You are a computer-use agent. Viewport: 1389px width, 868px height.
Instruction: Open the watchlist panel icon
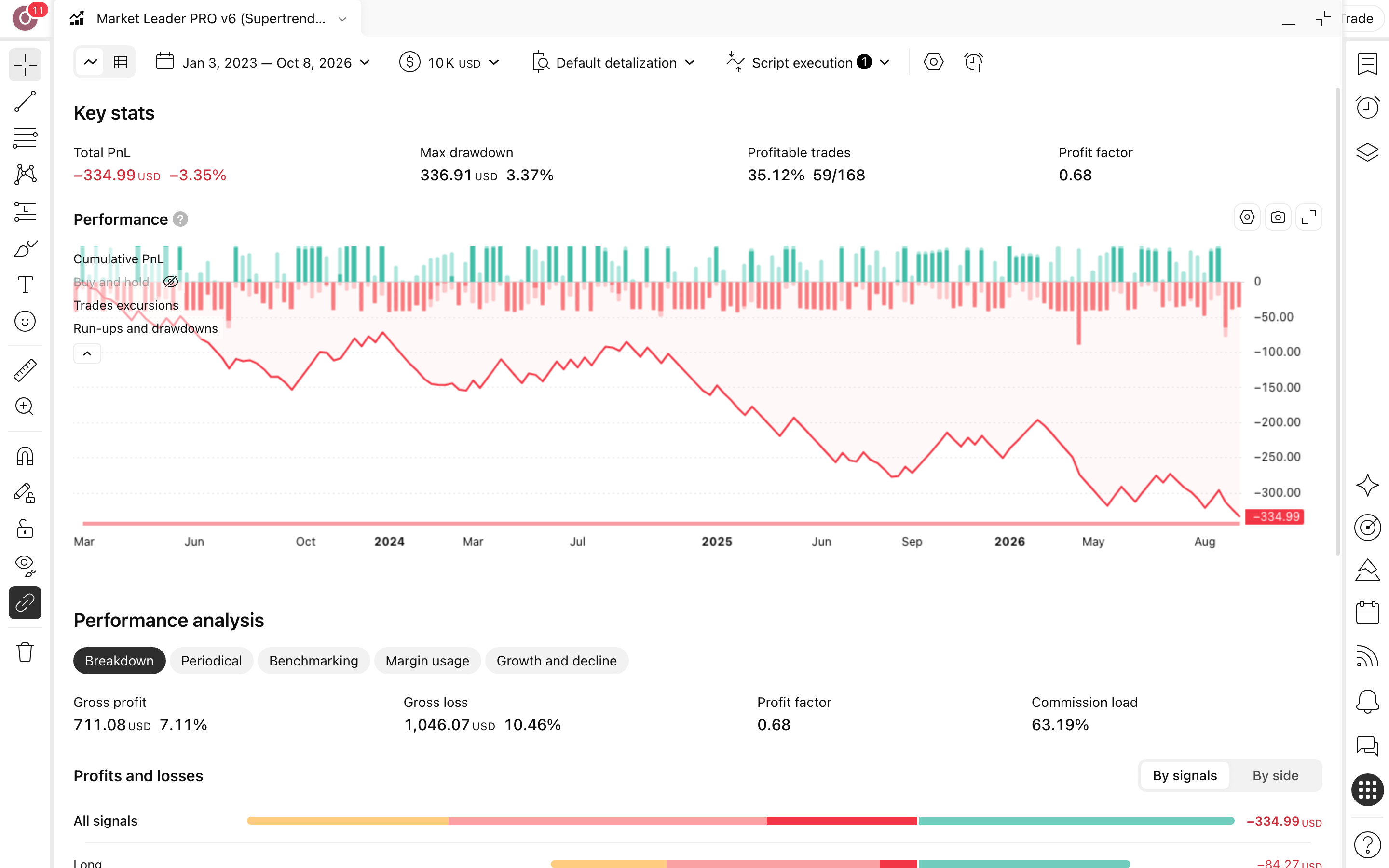point(1367,64)
